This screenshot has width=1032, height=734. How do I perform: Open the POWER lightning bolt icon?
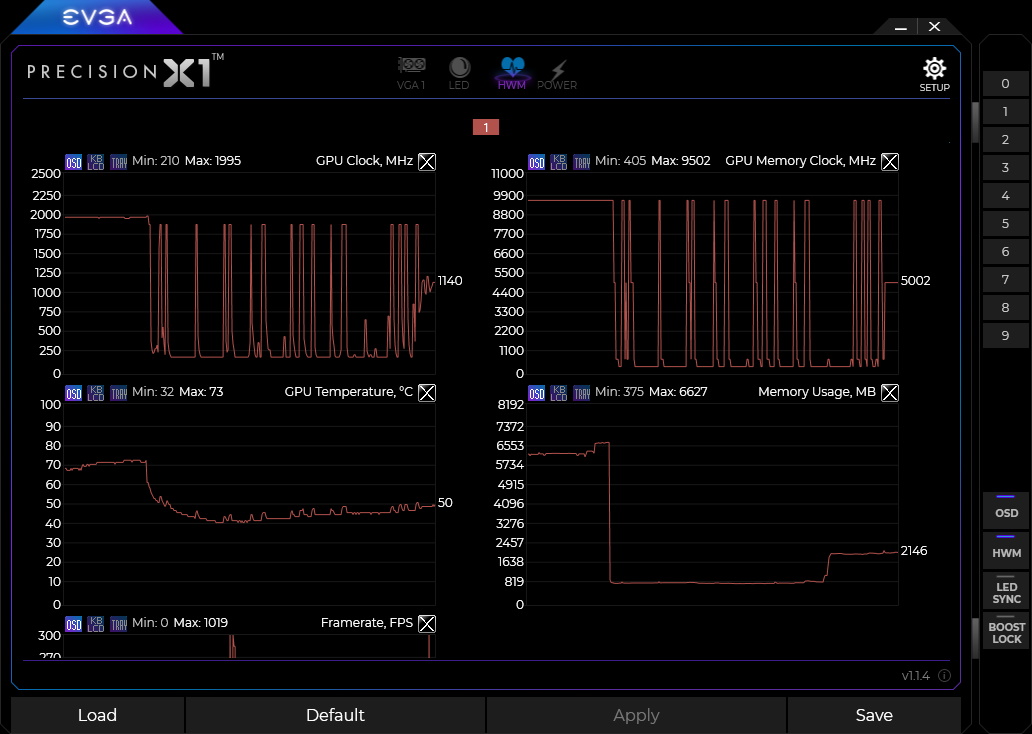557,72
